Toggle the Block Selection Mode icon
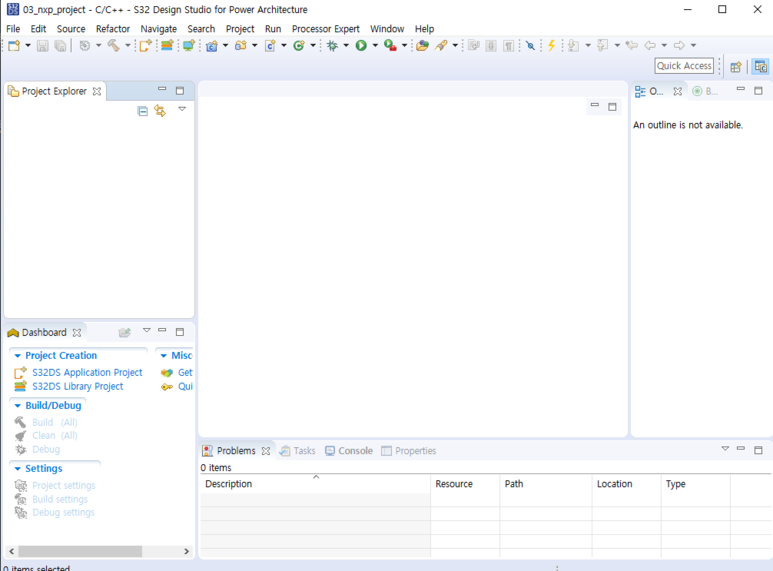The image size is (773, 571). tap(491, 46)
